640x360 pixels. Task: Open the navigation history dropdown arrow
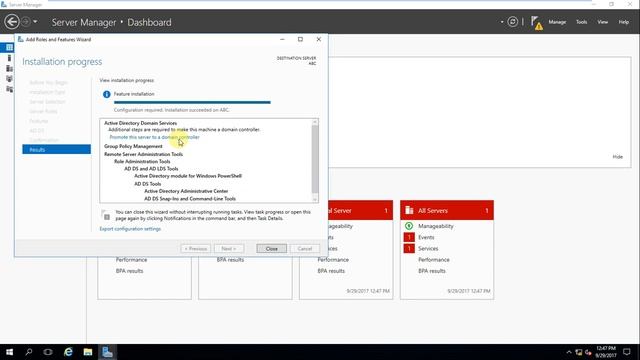tap(35, 22)
